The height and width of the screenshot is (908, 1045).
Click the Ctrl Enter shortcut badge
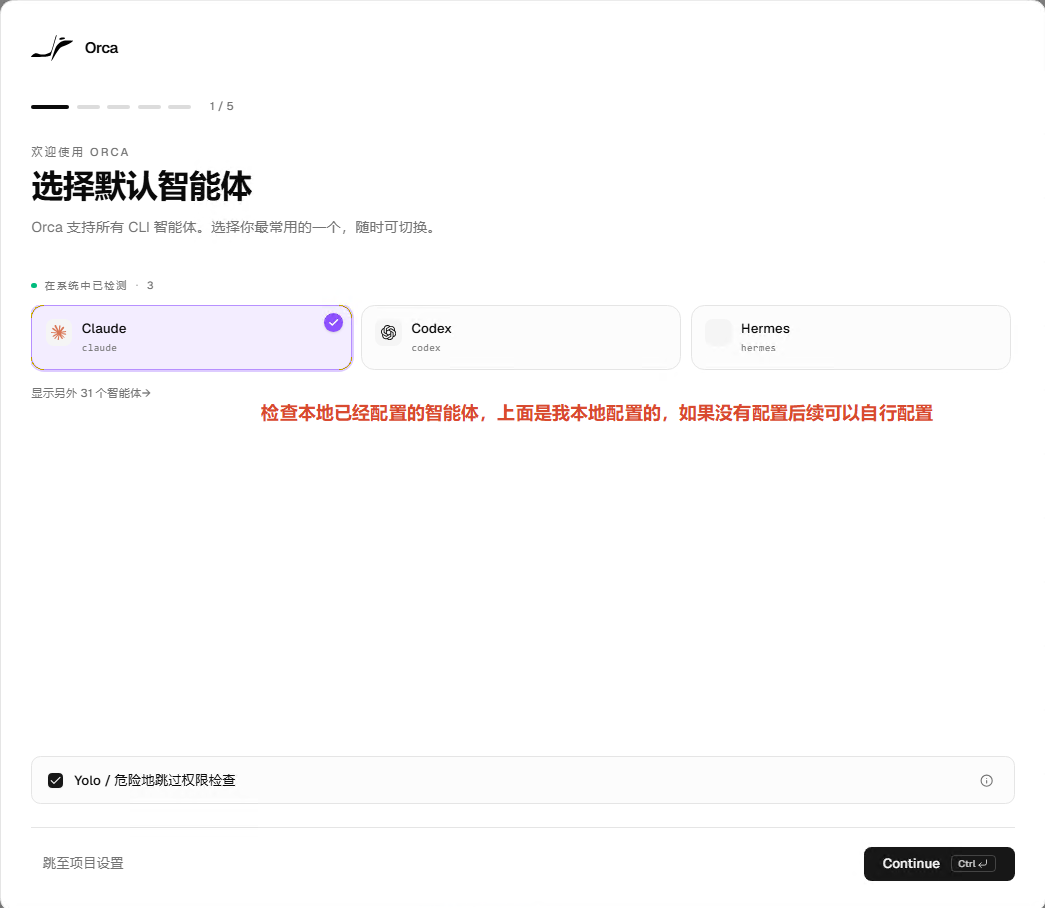[x=973, y=864]
